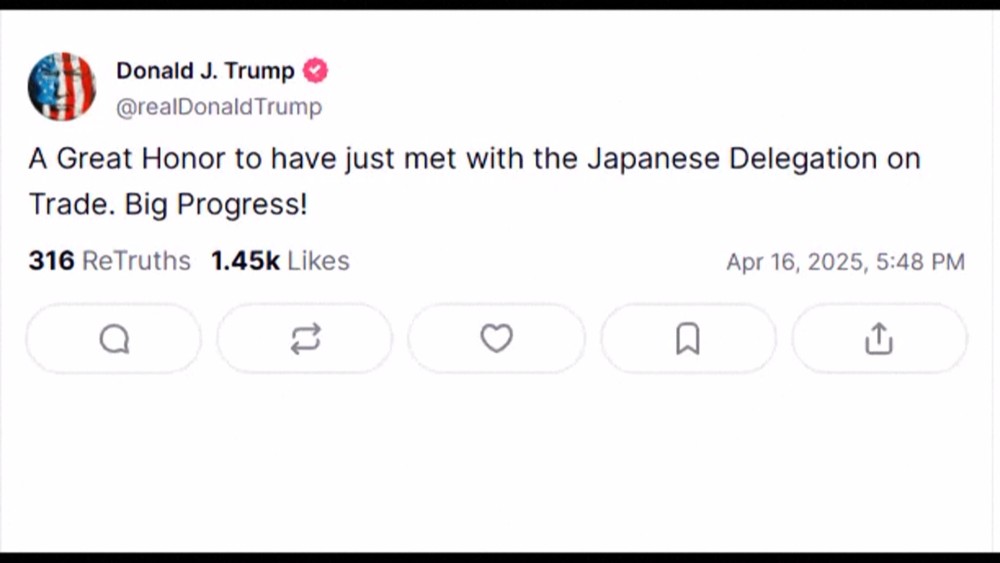Click the 5:48 PM post time

point(920,262)
